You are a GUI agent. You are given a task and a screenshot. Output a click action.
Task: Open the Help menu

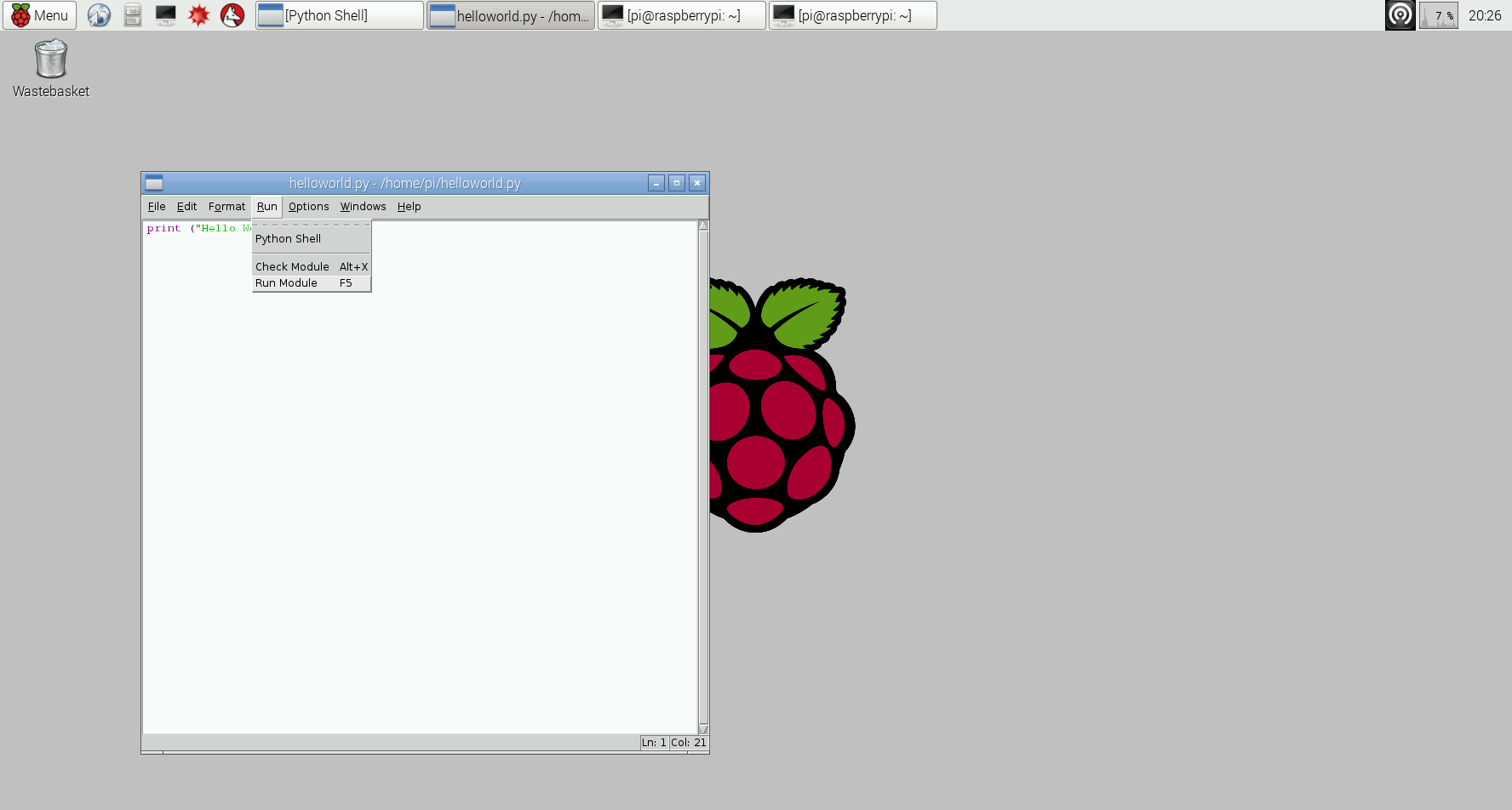click(x=409, y=207)
